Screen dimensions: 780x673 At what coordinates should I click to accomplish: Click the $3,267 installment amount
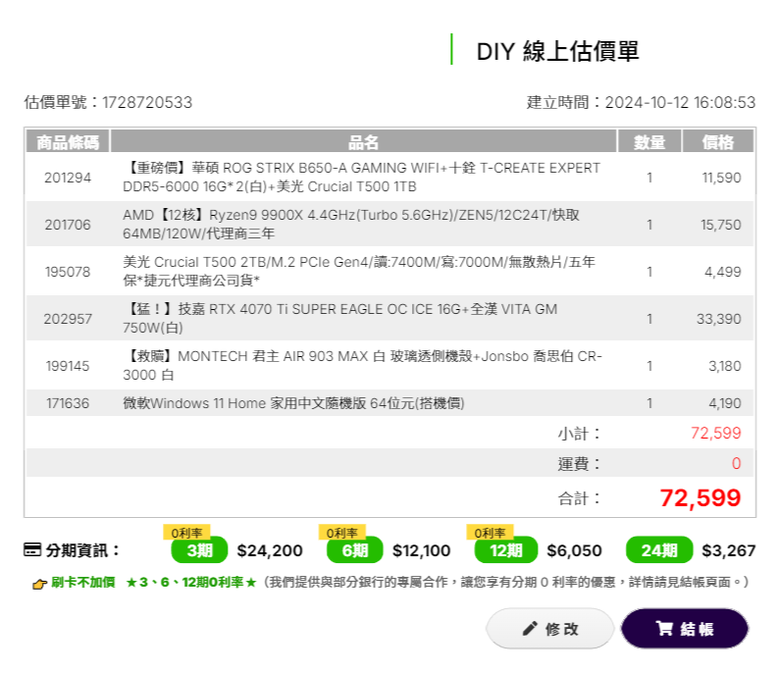(x=729, y=551)
